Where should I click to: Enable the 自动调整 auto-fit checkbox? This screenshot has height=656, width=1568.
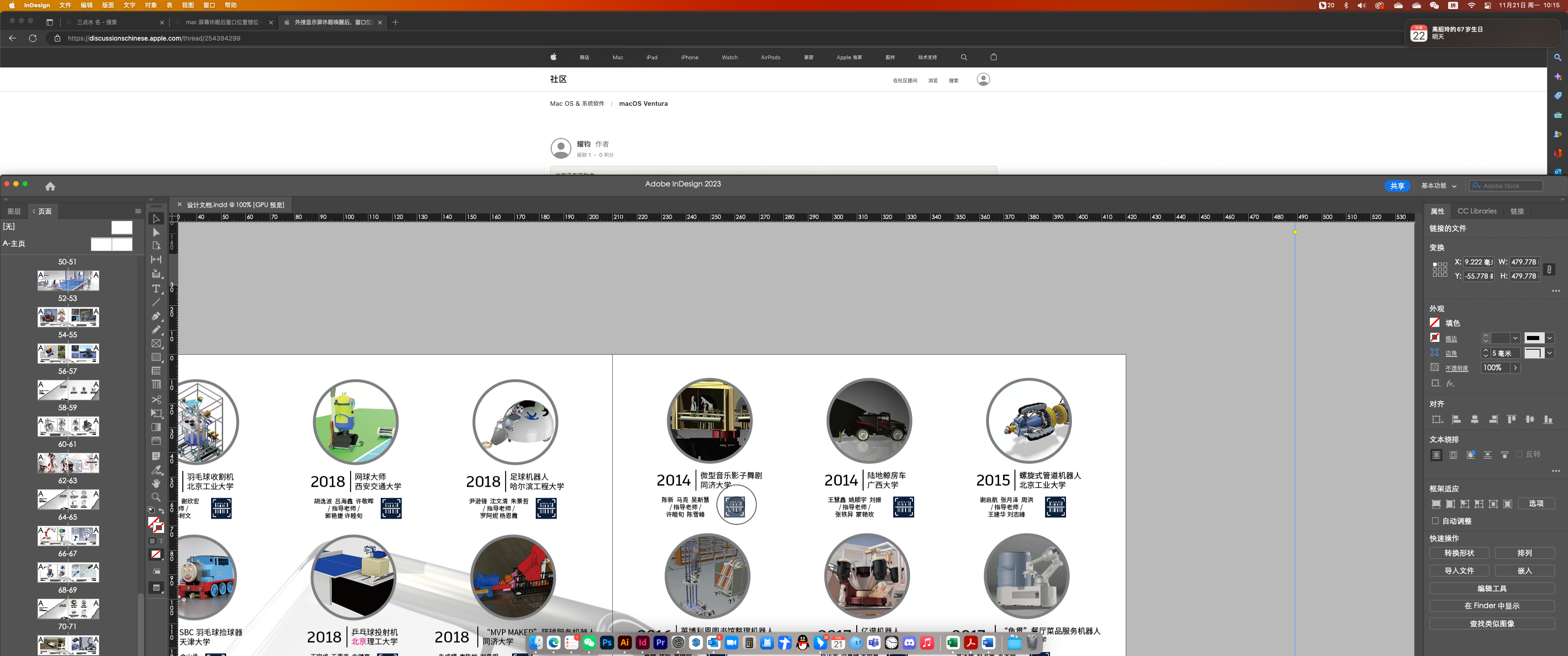1435,521
